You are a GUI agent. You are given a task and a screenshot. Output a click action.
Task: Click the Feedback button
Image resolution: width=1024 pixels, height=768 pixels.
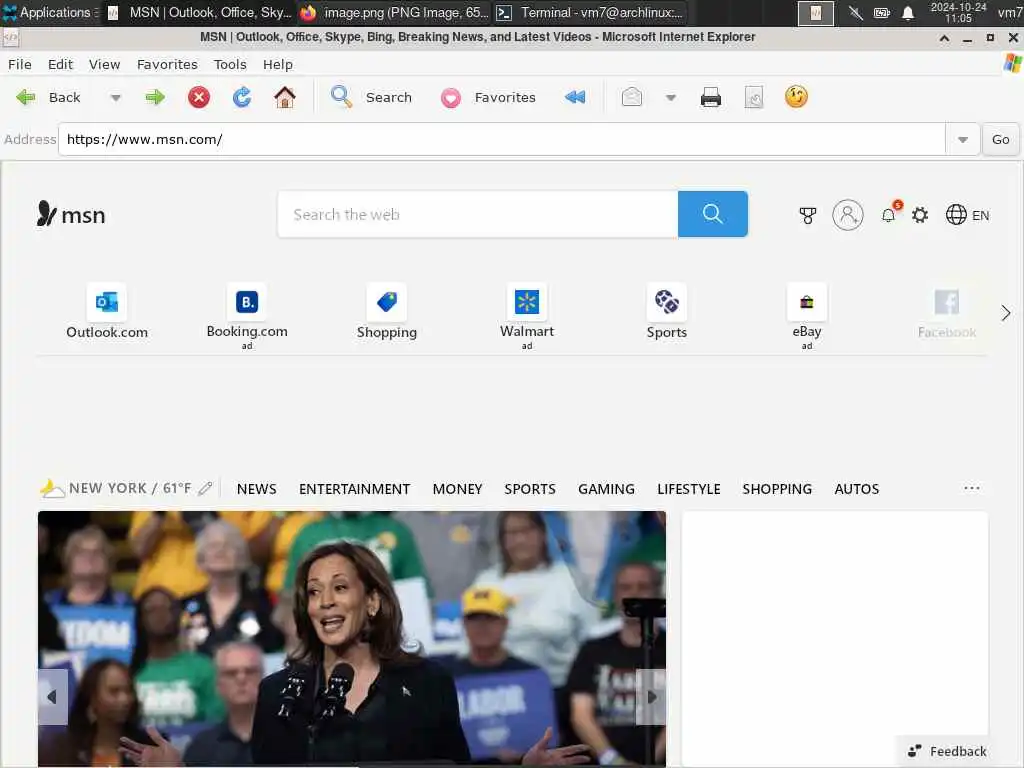(x=947, y=751)
